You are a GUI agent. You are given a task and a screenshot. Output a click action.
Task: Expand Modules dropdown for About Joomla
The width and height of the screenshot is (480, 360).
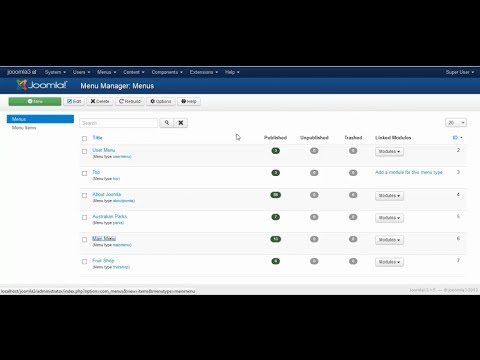click(x=389, y=196)
